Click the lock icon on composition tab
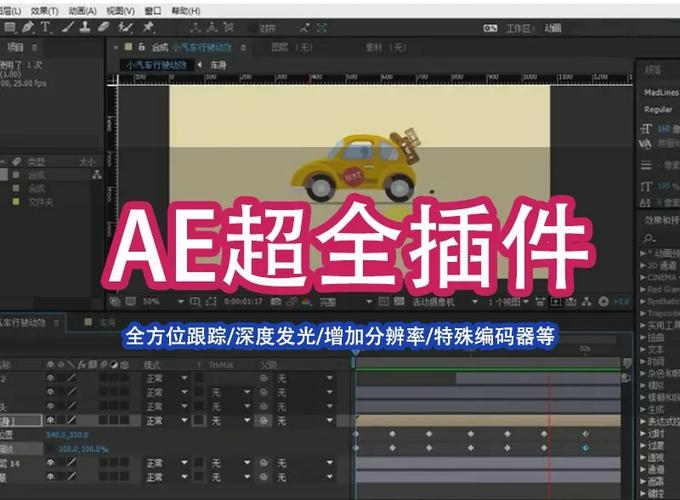680x500 pixels. click(141, 47)
